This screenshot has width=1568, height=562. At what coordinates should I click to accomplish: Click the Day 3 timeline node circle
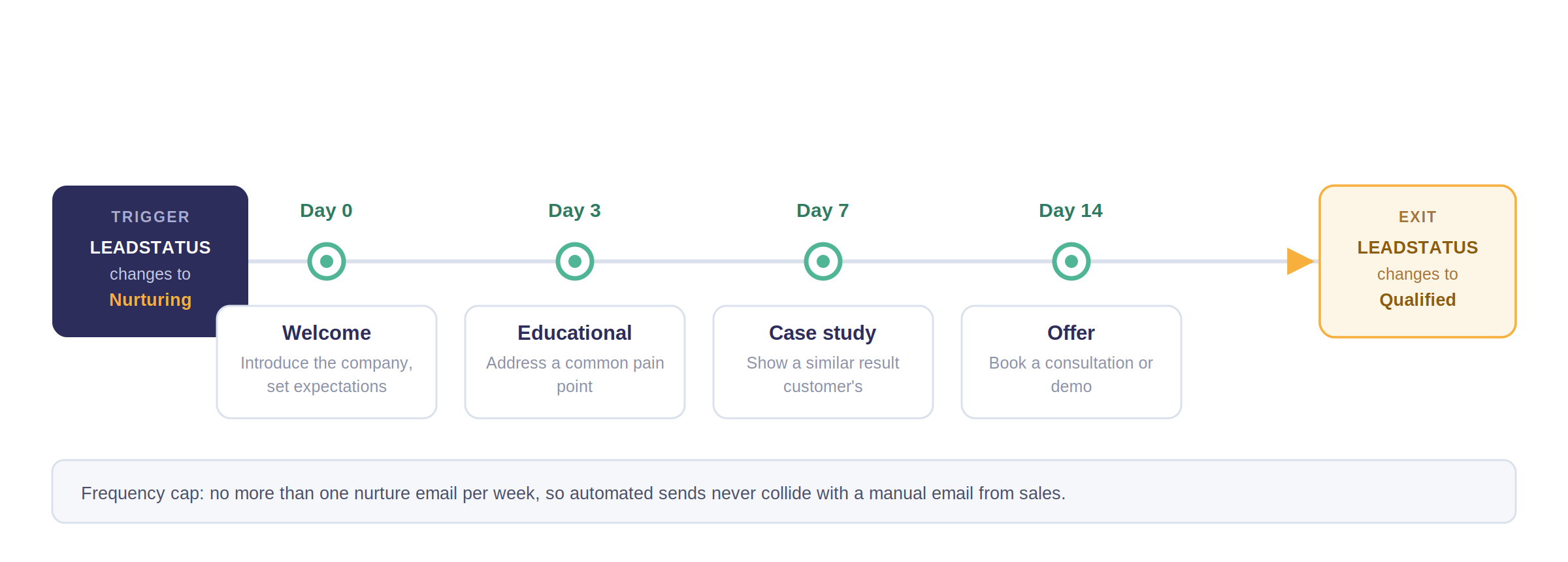click(575, 261)
